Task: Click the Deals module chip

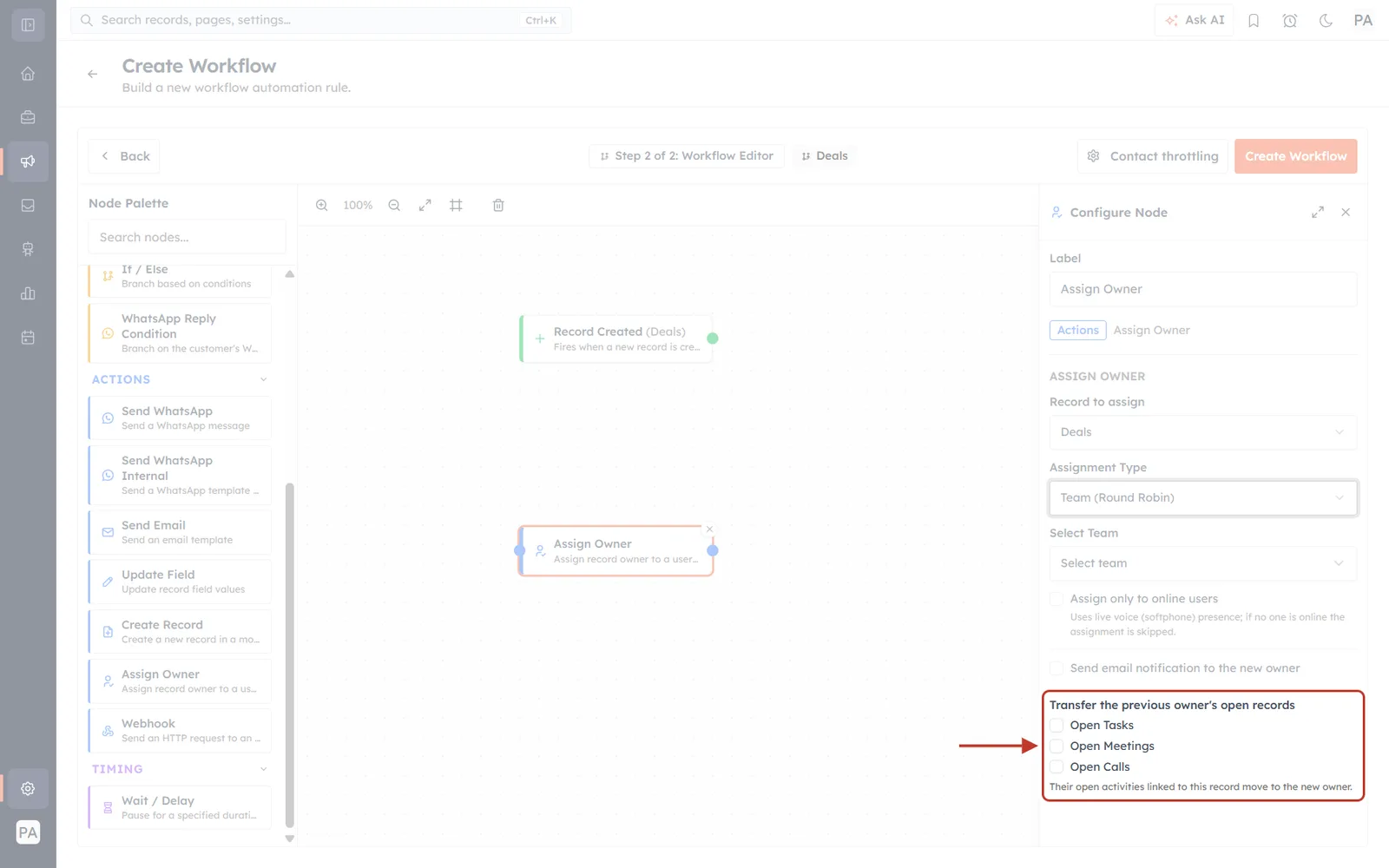Action: click(x=824, y=156)
